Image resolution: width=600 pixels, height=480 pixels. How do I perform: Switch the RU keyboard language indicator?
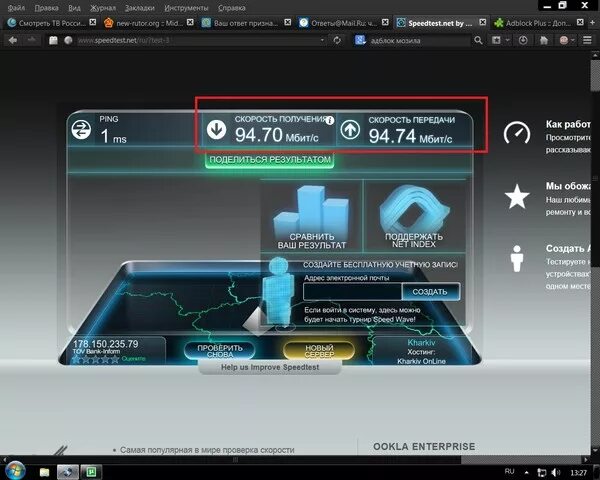(509, 472)
